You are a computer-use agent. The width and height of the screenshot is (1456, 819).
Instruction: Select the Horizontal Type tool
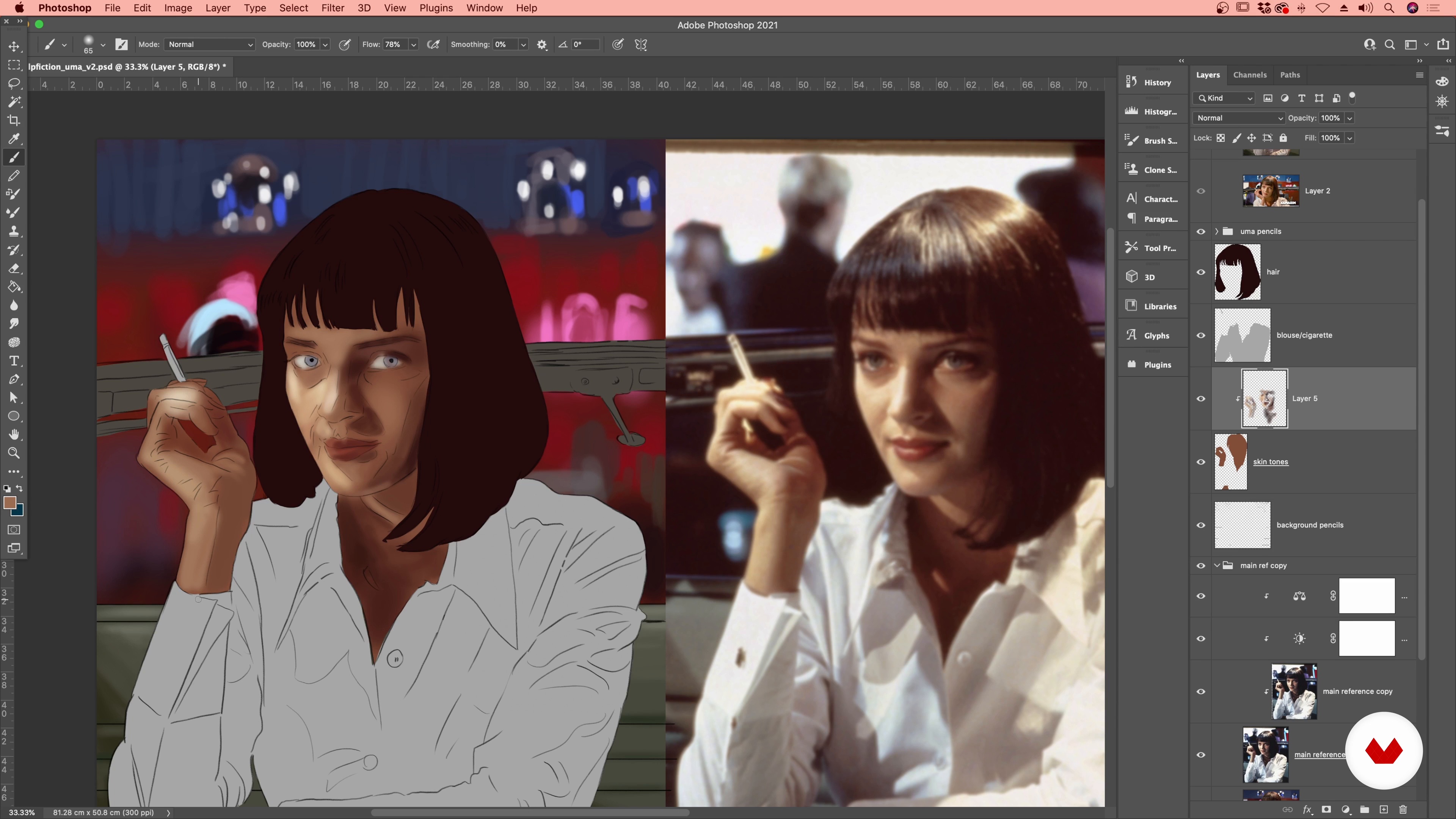tap(14, 361)
